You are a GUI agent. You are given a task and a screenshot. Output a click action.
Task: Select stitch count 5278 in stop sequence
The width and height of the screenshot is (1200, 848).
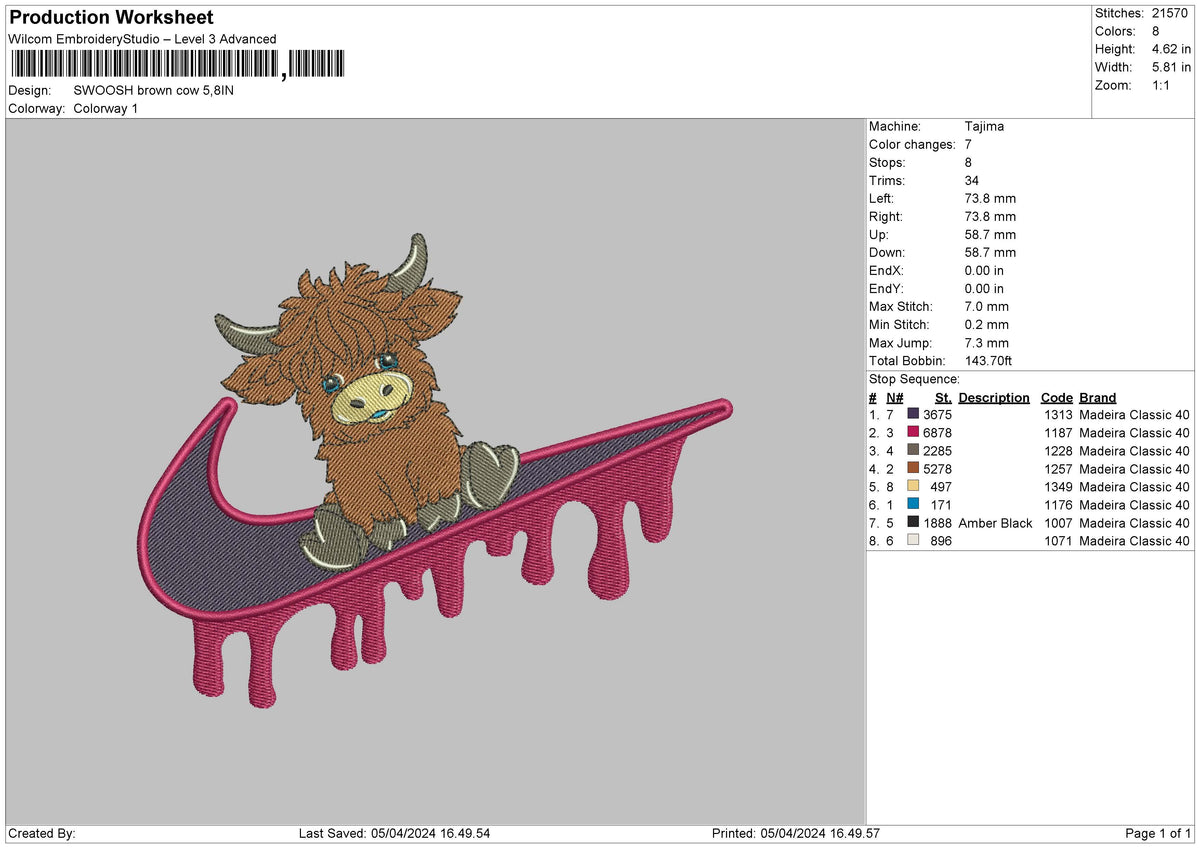click(937, 469)
